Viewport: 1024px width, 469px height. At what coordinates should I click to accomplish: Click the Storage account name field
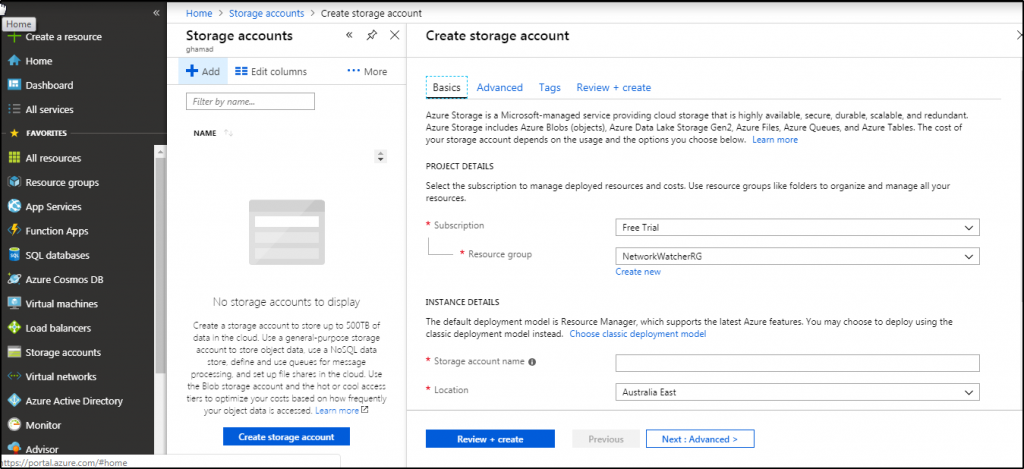pyautogui.click(x=796, y=363)
